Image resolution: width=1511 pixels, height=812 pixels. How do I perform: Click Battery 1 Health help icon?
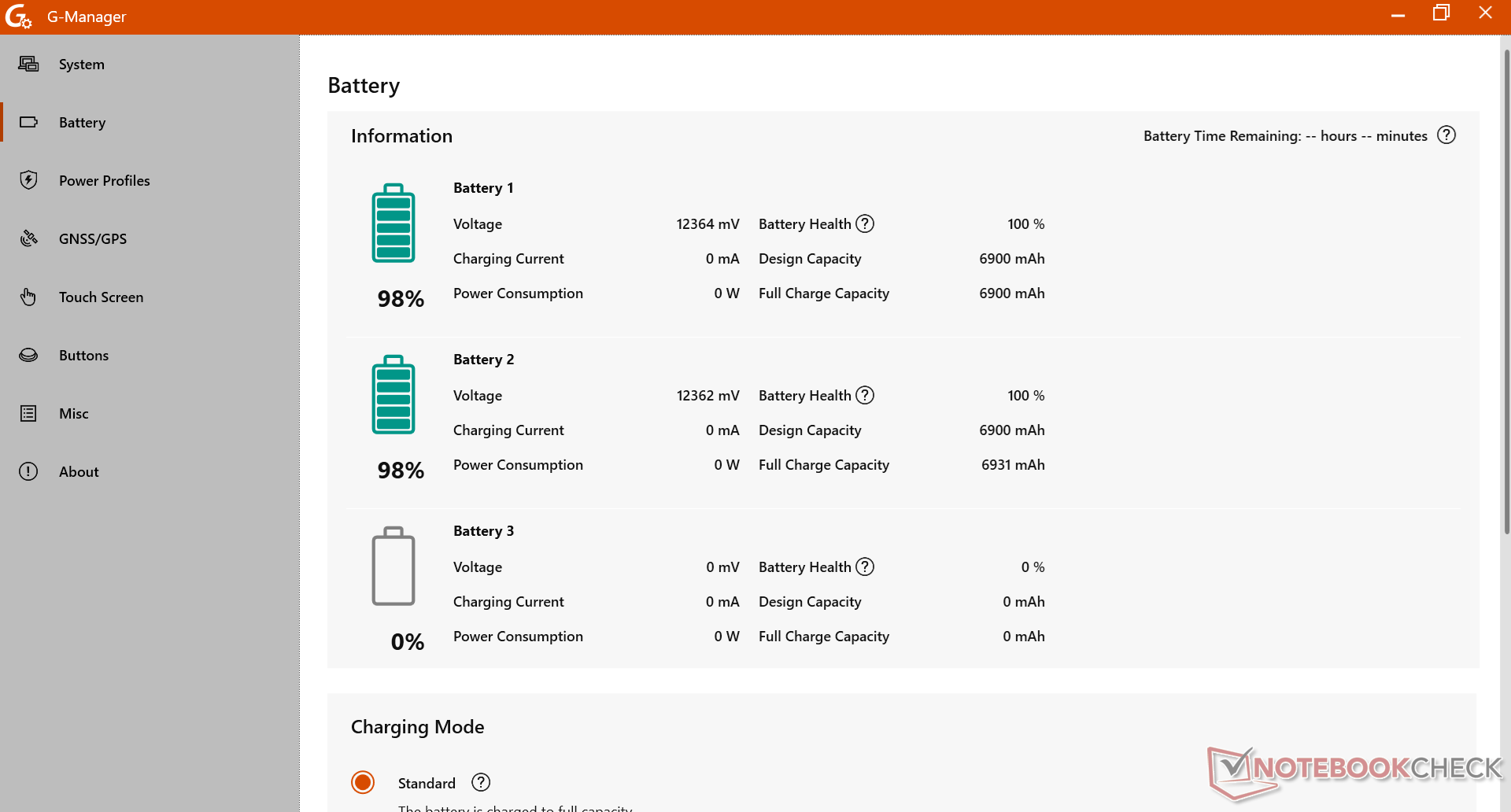(865, 224)
